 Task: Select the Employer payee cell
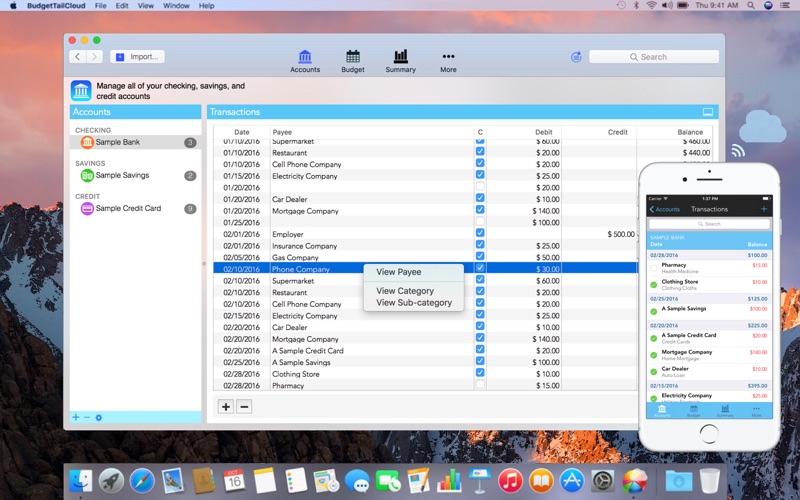click(288, 234)
